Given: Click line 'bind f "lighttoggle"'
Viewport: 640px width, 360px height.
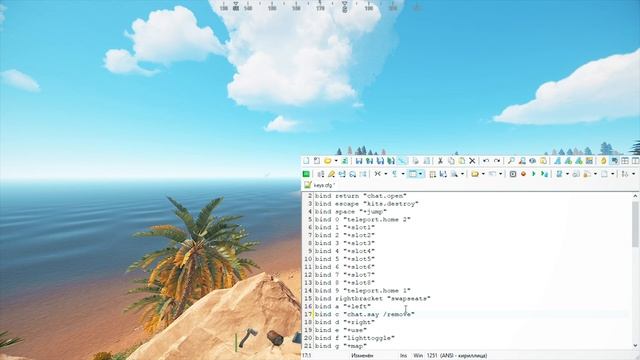Looking at the screenshot, I should click(x=355, y=338).
